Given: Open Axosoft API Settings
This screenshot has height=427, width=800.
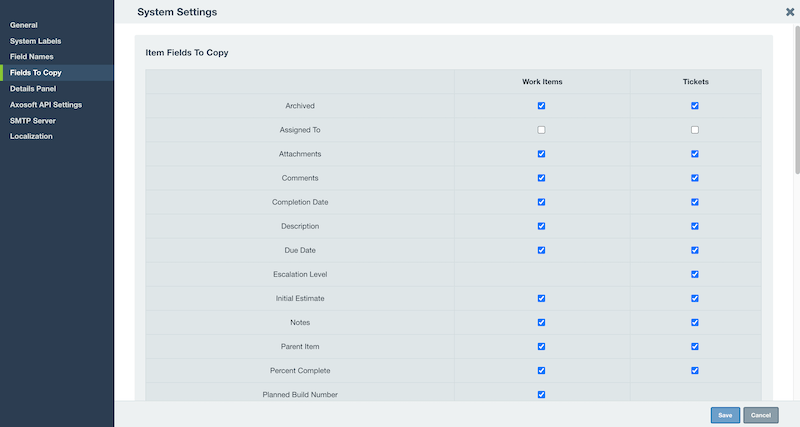Looking at the screenshot, I should 46,105.
